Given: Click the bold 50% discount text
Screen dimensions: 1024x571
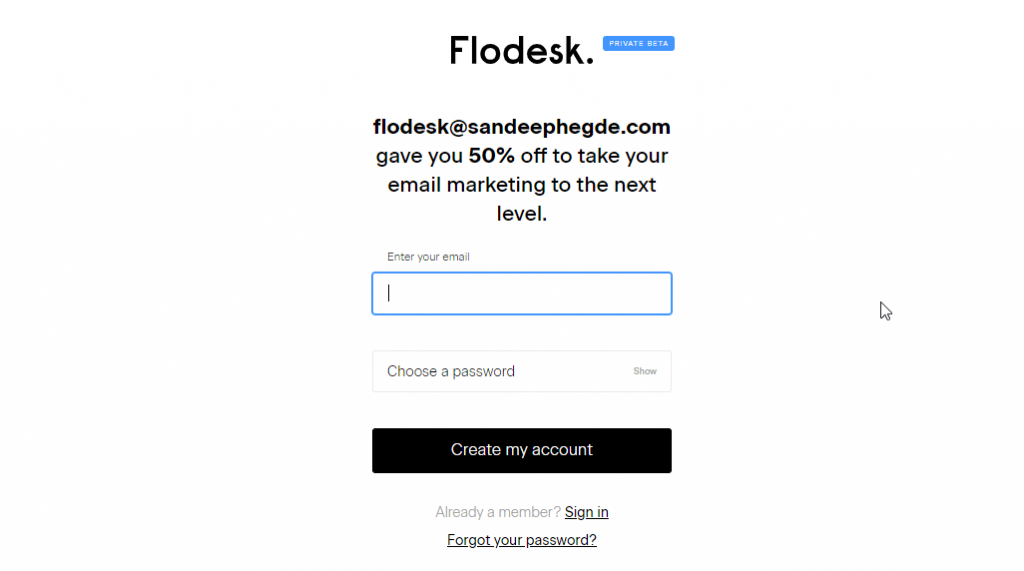Looking at the screenshot, I should pos(491,156).
